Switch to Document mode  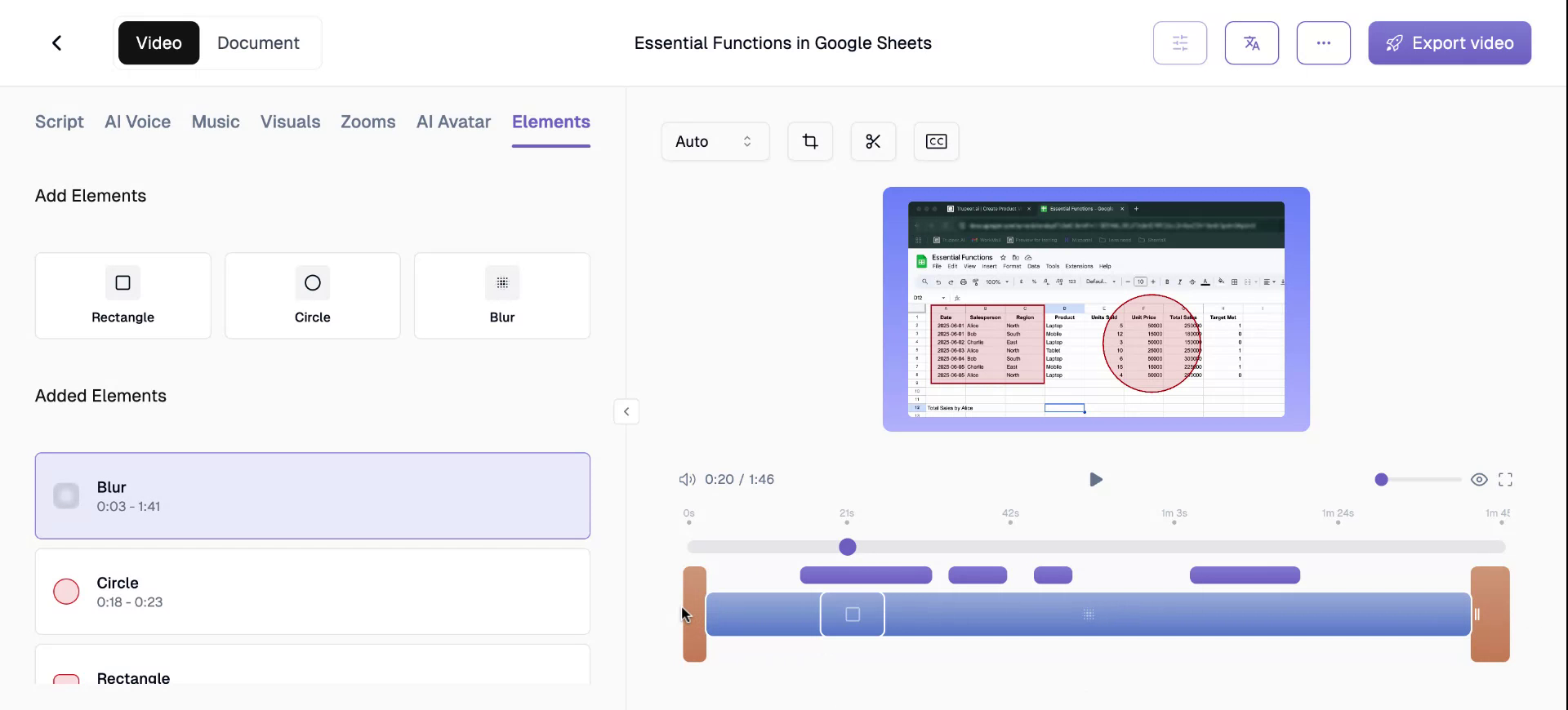coord(258,43)
